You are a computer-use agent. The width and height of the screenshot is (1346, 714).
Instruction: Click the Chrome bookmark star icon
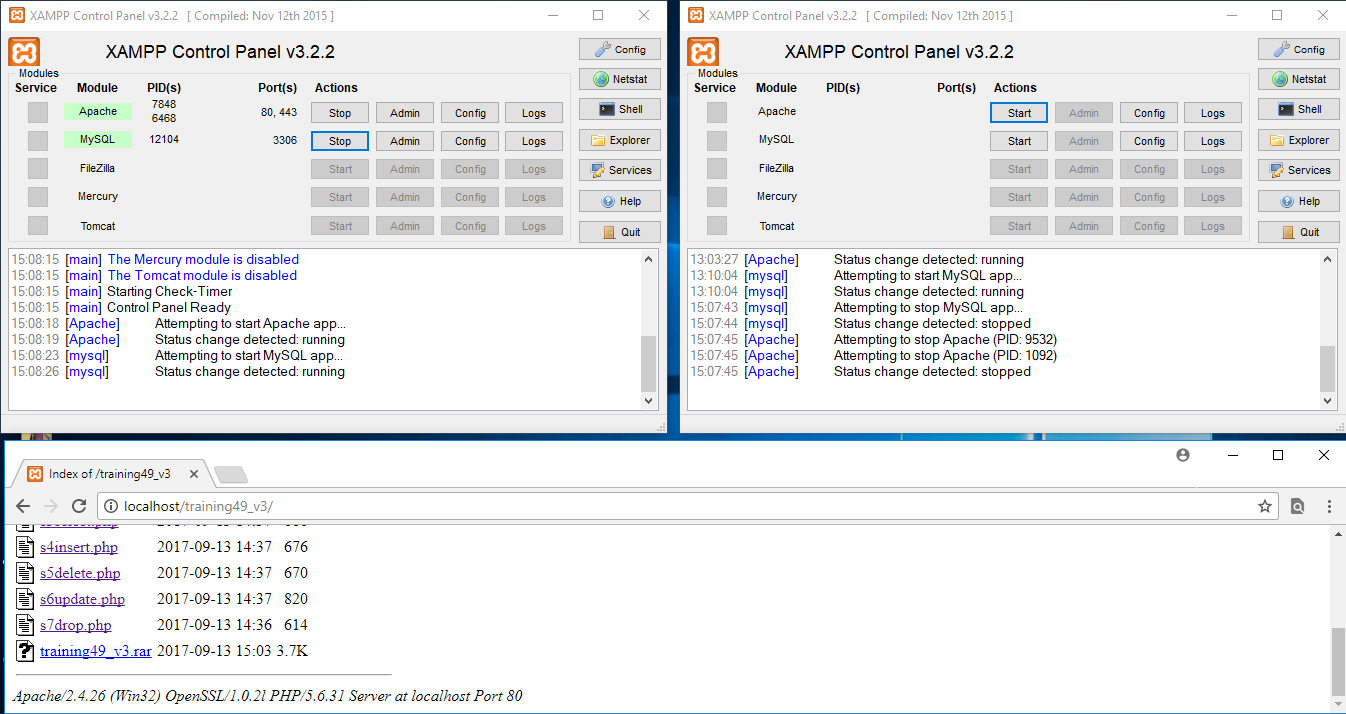1265,507
